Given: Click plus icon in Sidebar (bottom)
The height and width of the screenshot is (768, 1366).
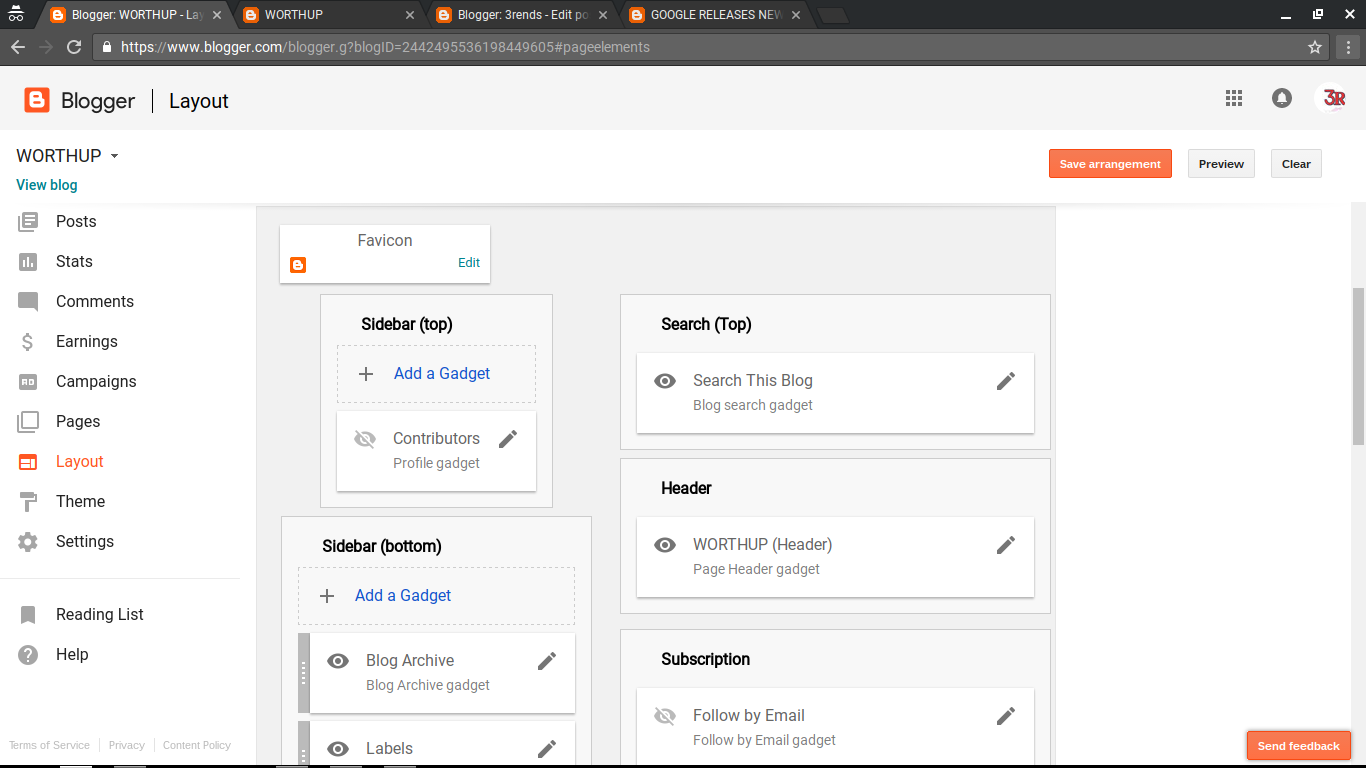Looking at the screenshot, I should point(327,596).
